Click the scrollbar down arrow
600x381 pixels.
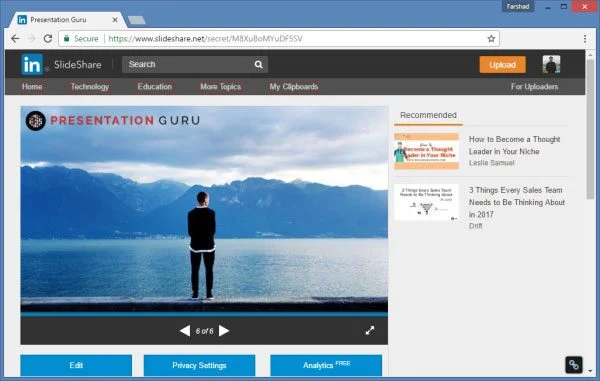590,371
